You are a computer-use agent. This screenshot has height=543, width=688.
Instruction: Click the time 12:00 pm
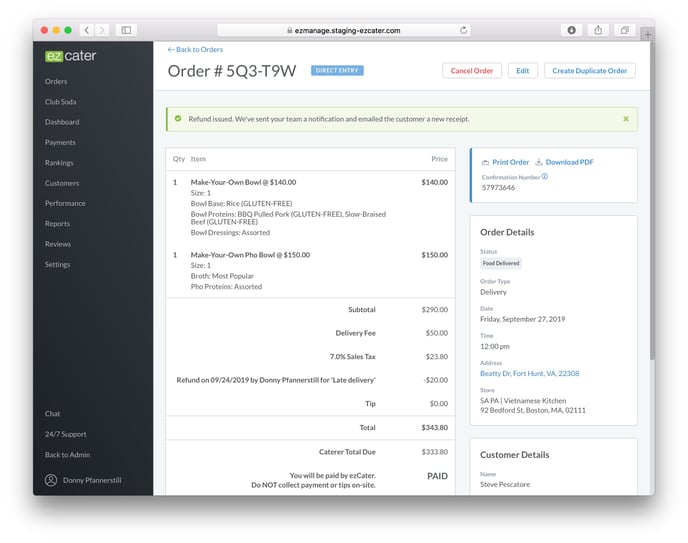pos(495,346)
